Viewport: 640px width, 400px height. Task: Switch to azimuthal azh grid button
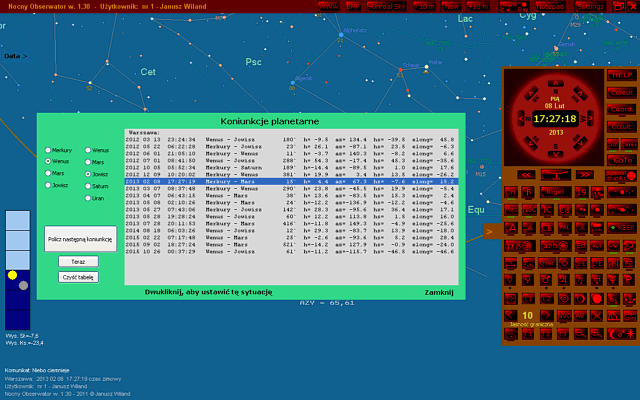point(556,245)
